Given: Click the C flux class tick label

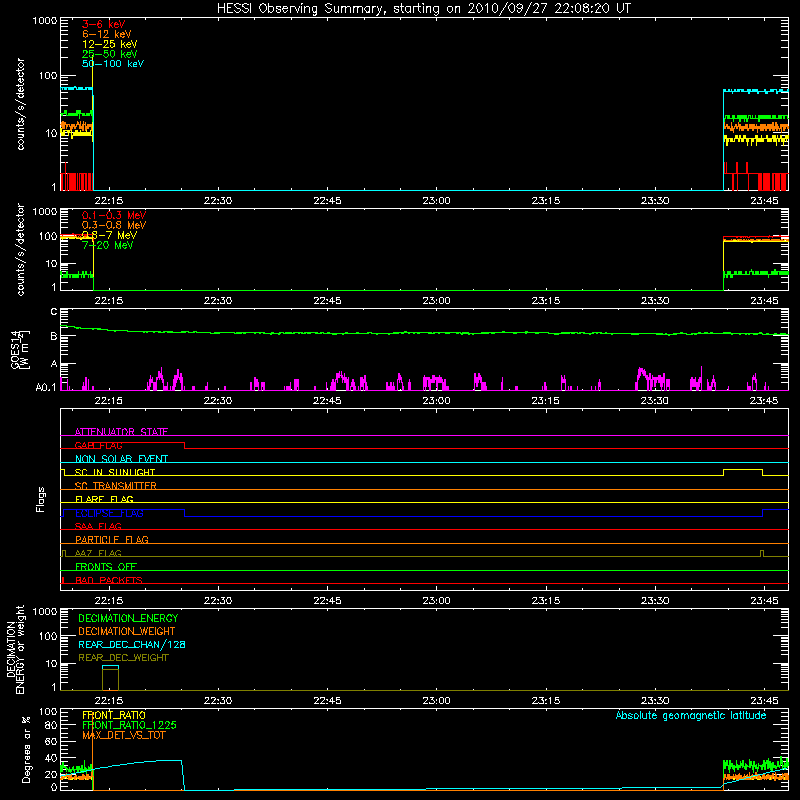Looking at the screenshot, I should click(x=54, y=311).
